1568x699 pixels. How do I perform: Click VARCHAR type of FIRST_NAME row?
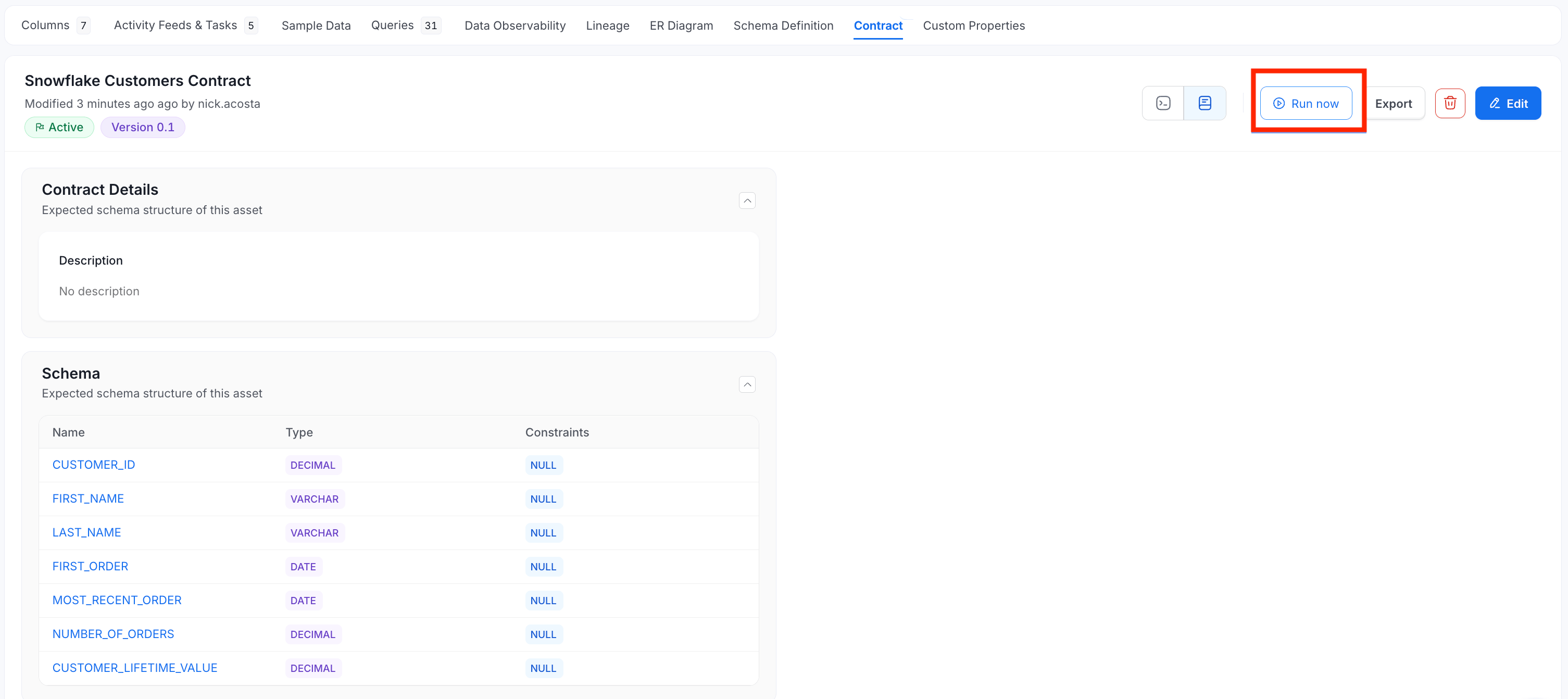click(x=314, y=500)
